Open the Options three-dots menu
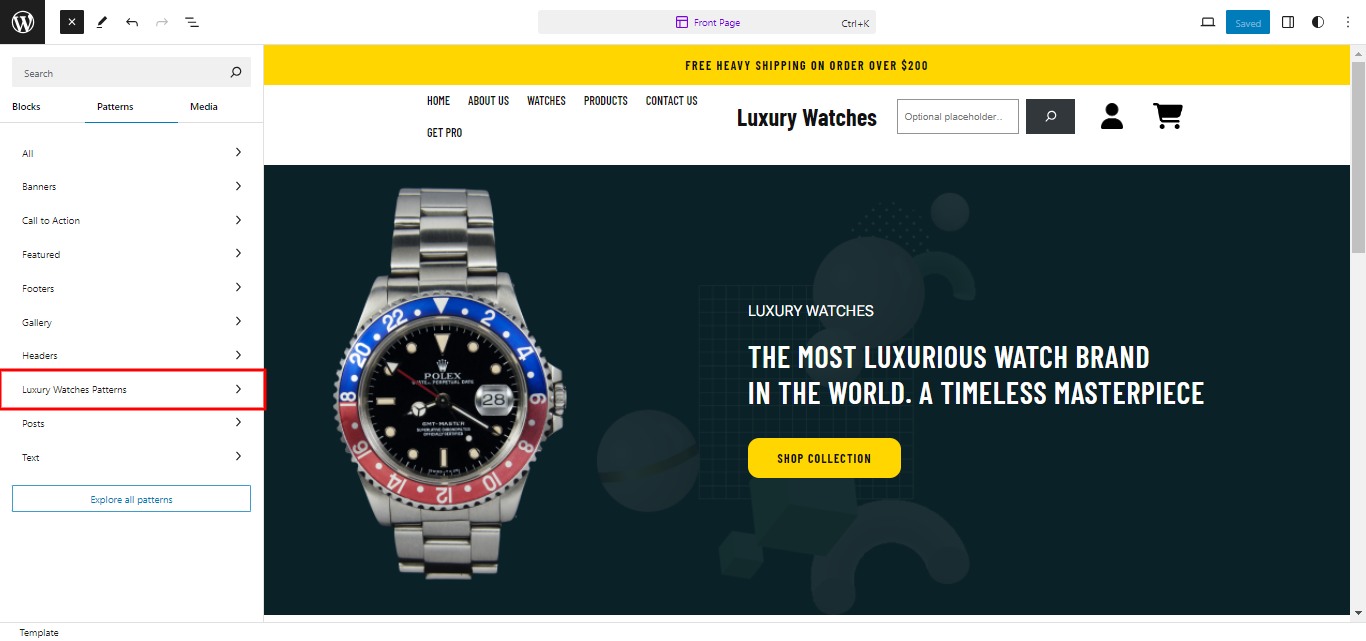The image size is (1366, 641). pos(1346,22)
